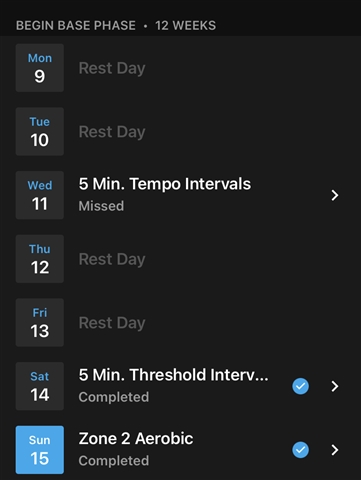This screenshot has height=480, width=361.
Task: Select the Fri 13 date tile
Action: [x=40, y=322]
